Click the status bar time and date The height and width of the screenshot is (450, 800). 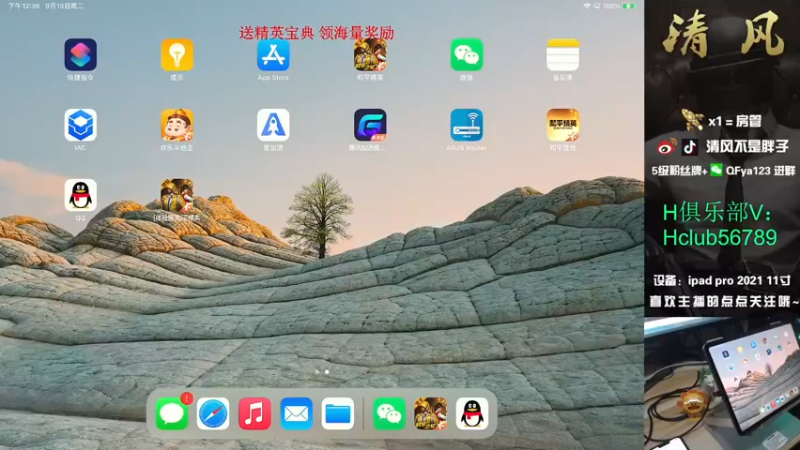point(46,6)
